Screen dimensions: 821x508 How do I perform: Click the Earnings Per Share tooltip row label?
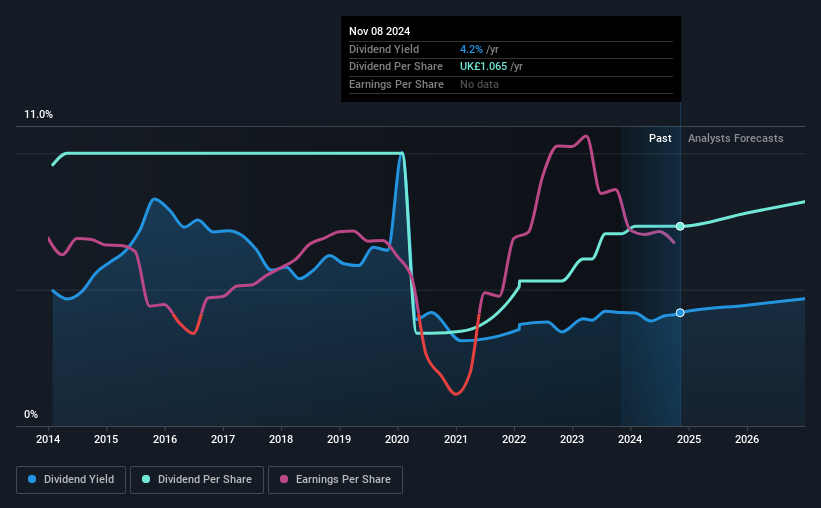coord(396,84)
